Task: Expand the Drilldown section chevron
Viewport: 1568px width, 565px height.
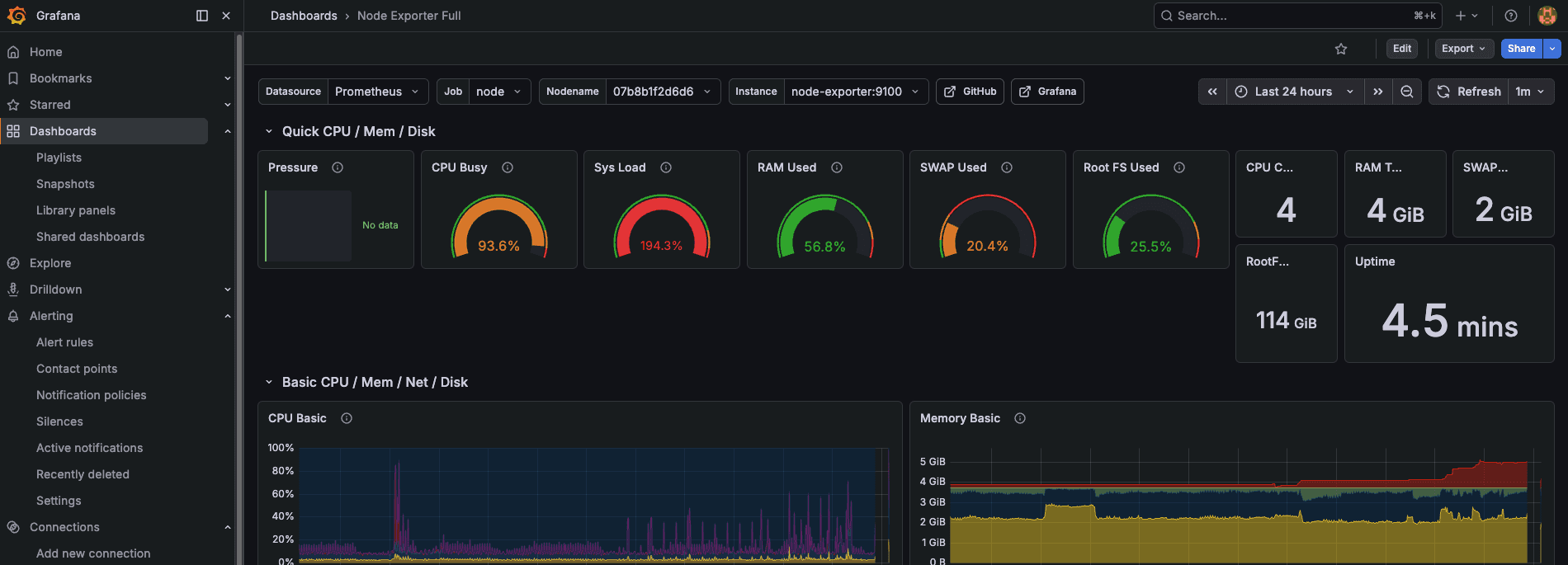Action: pyautogui.click(x=228, y=290)
